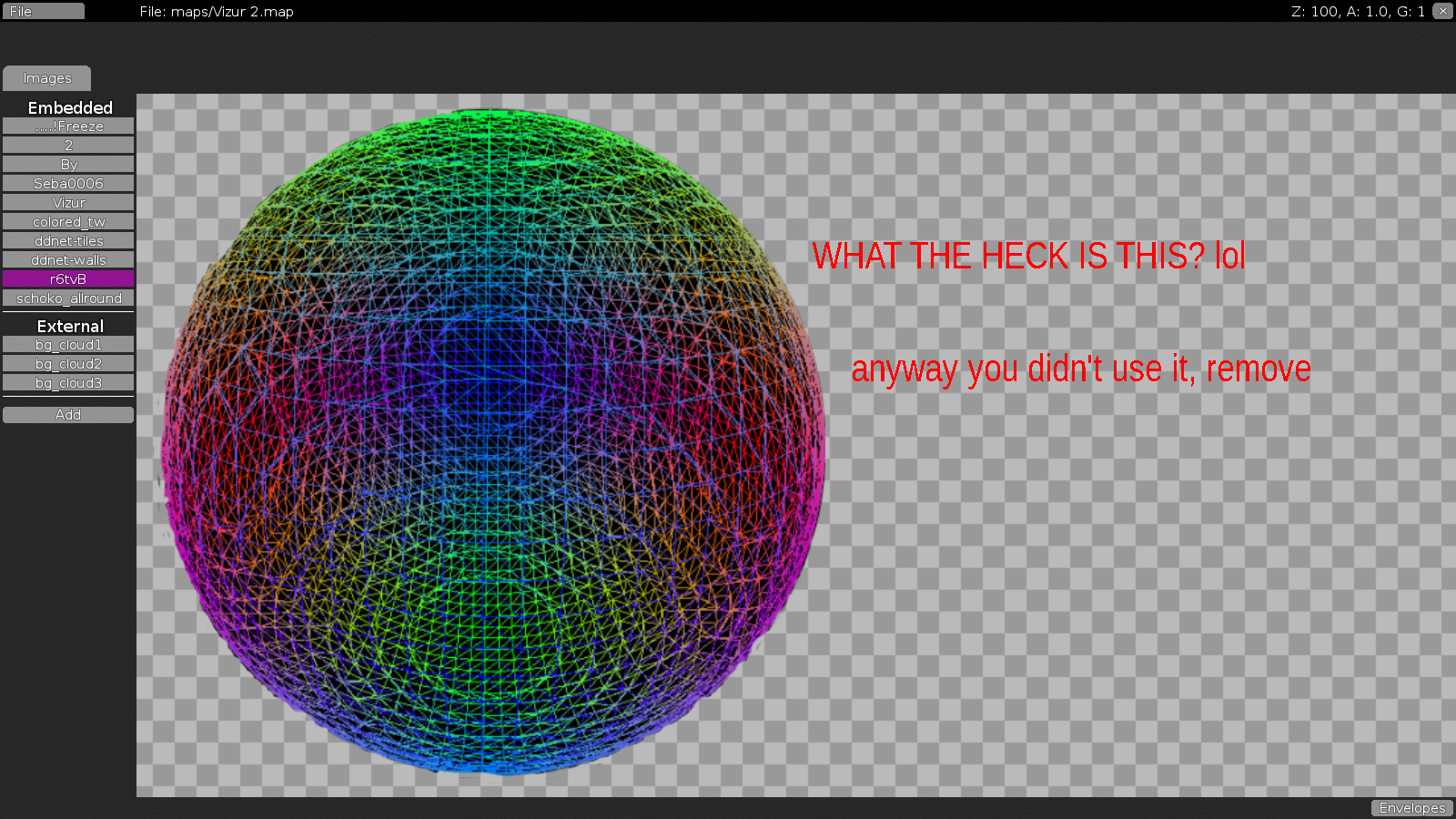Select the embedded image named 2
This screenshot has width=1456, height=819.
67,145
